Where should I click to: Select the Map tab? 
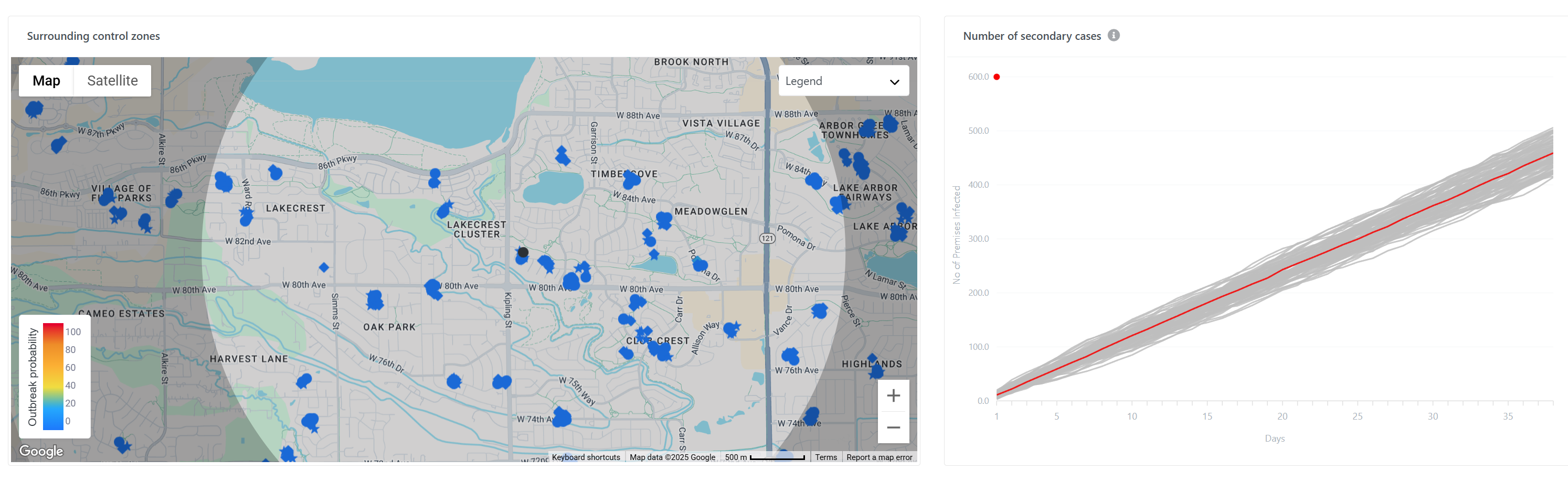pos(46,80)
